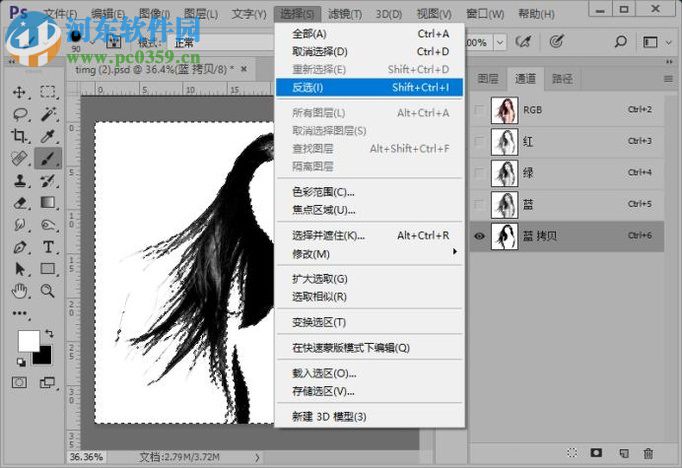Choose 存储选区(V)... entry
Viewport: 682px width, 468px height.
click(369, 391)
